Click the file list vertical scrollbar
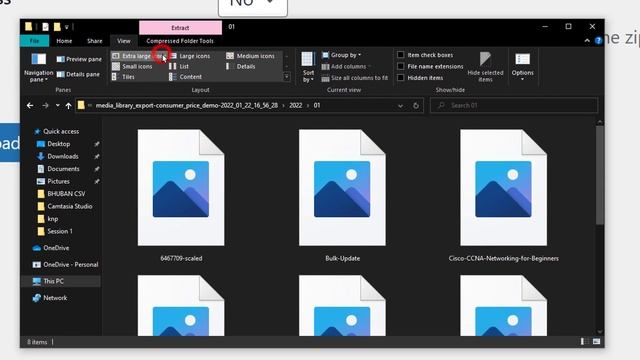 (599, 176)
